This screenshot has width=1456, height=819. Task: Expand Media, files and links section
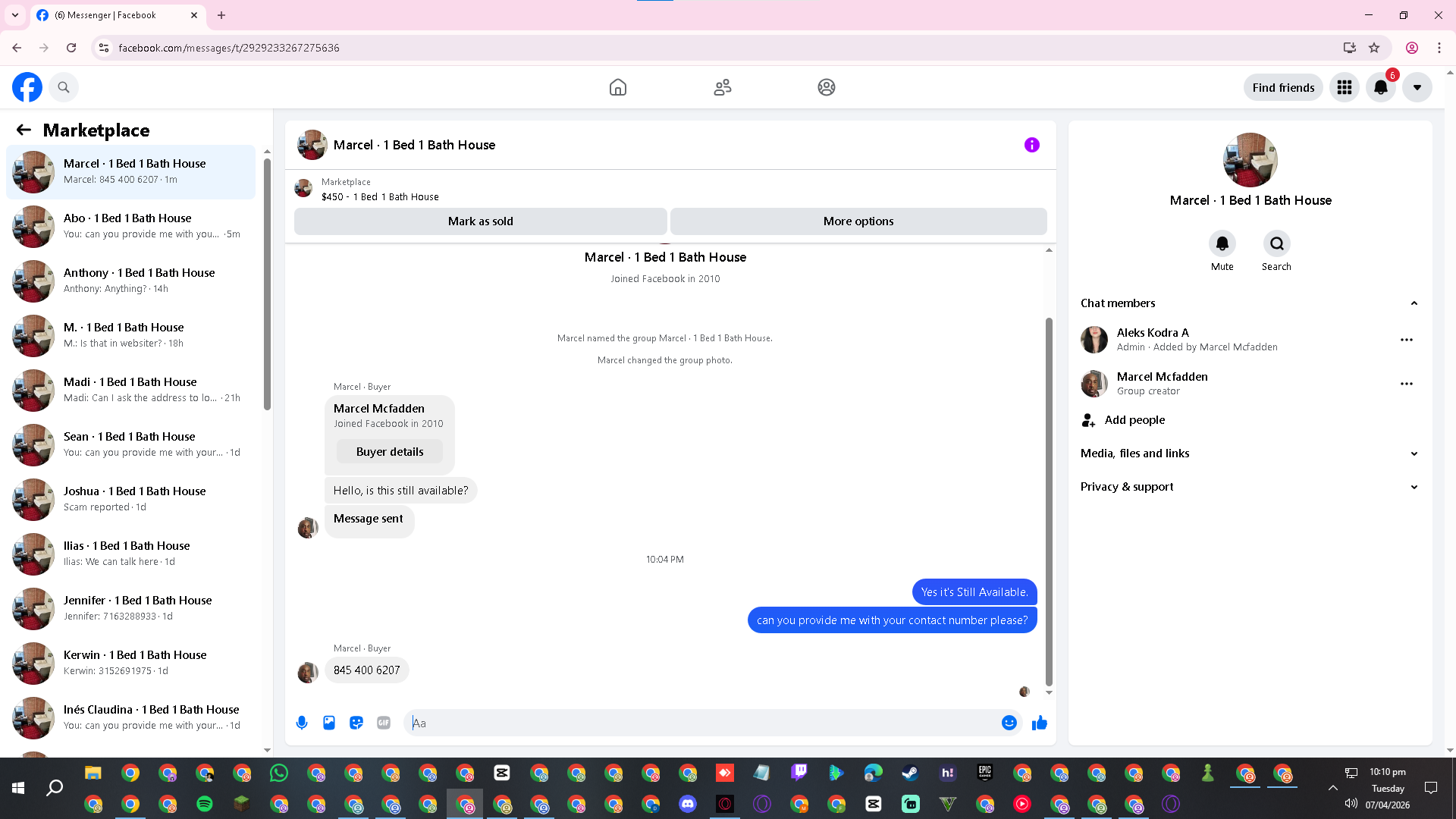click(1249, 453)
